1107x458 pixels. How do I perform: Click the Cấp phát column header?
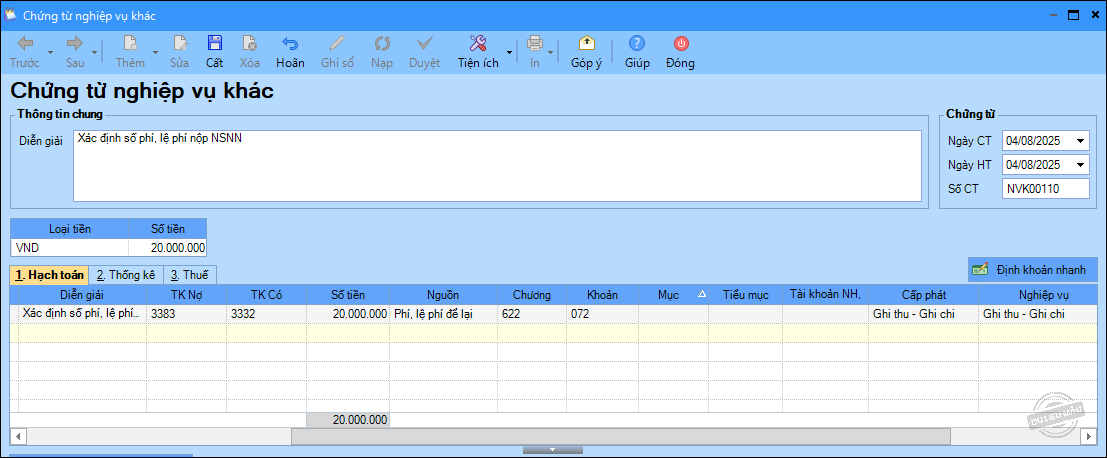coord(923,295)
